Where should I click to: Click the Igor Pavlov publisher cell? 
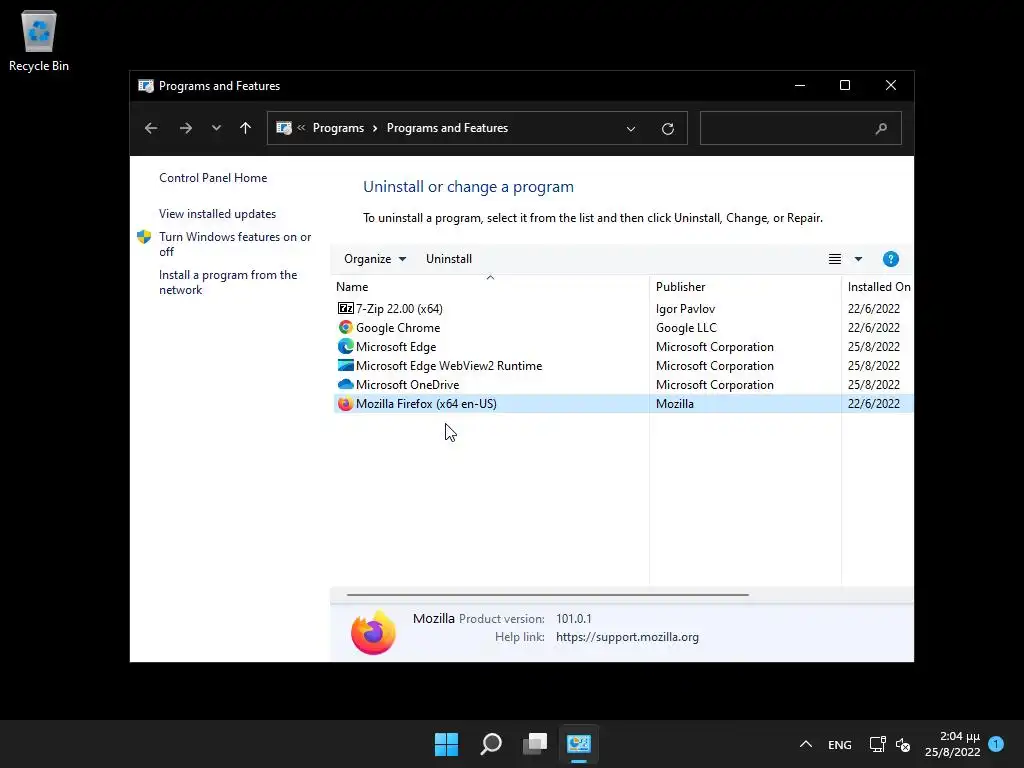pyautogui.click(x=685, y=308)
